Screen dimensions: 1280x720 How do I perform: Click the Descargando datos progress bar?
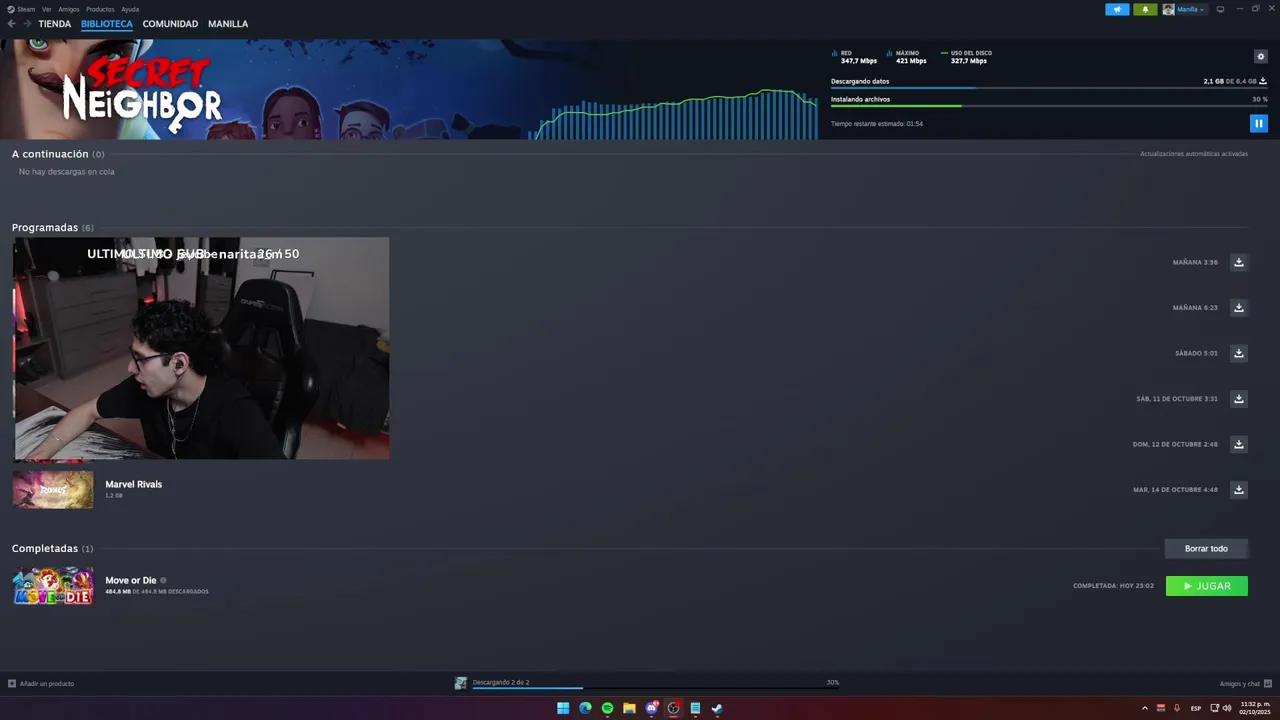pos(1049,88)
